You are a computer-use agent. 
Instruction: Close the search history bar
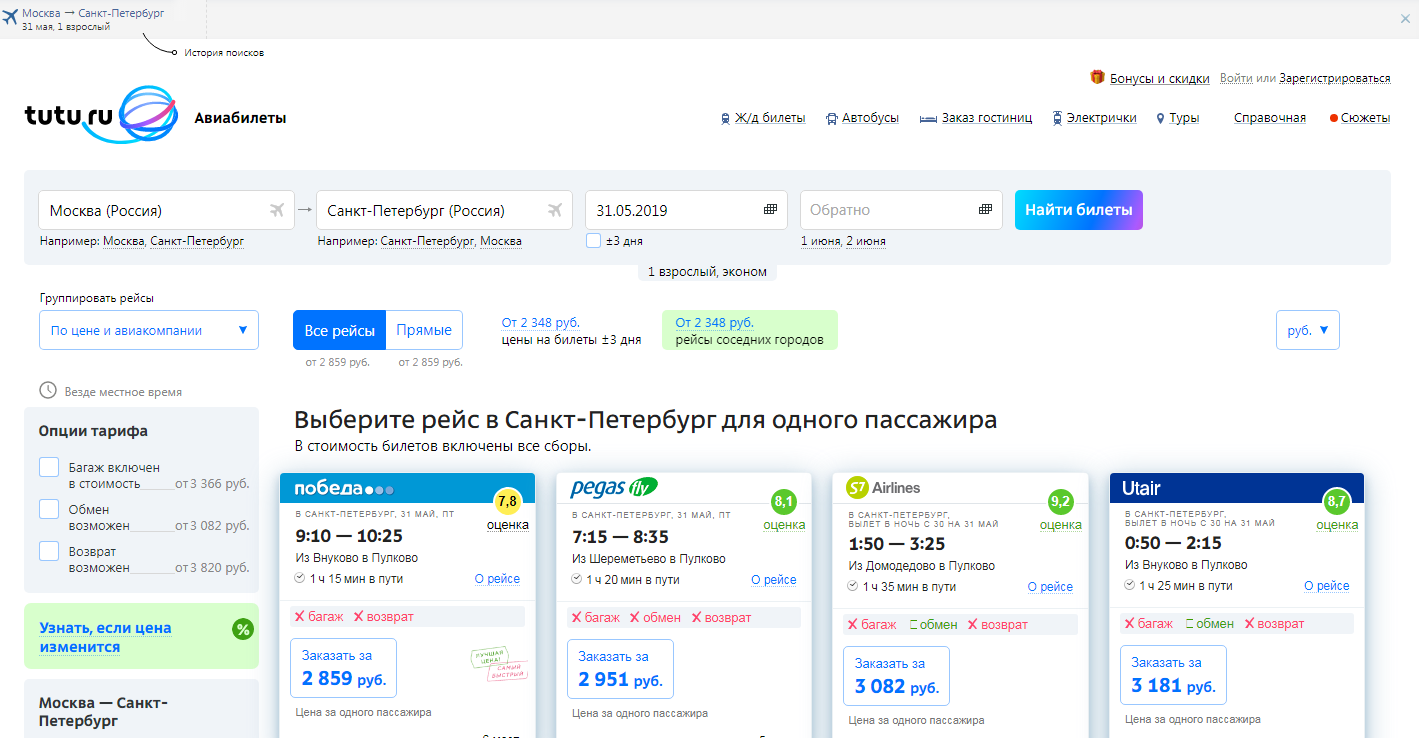click(x=1405, y=18)
